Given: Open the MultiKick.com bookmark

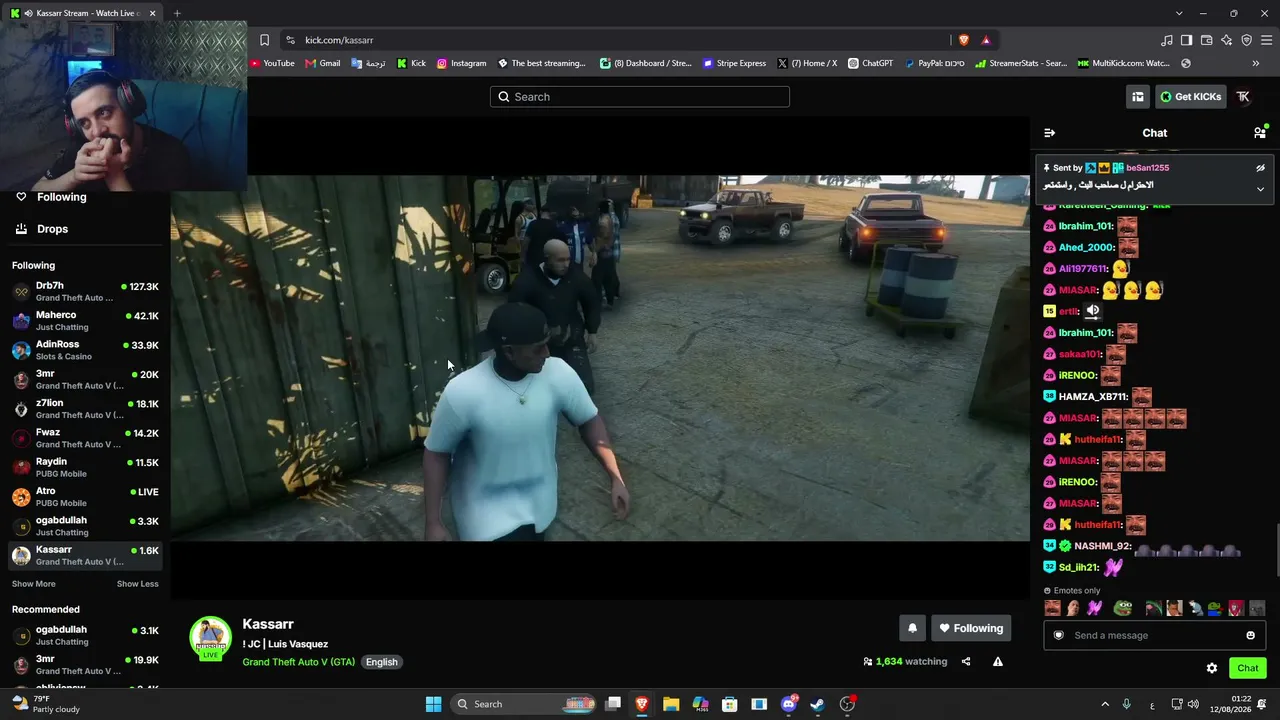Looking at the screenshot, I should click(1123, 63).
